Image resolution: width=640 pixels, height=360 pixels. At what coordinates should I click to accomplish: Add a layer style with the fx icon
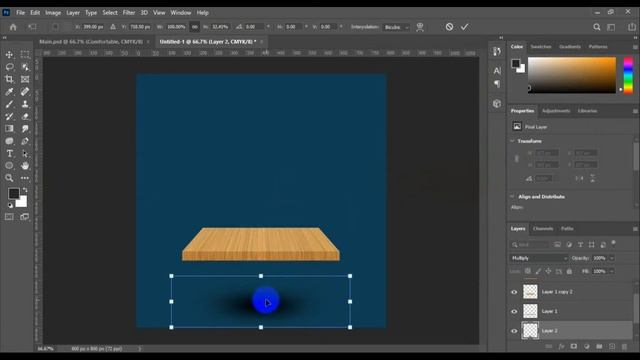point(561,347)
